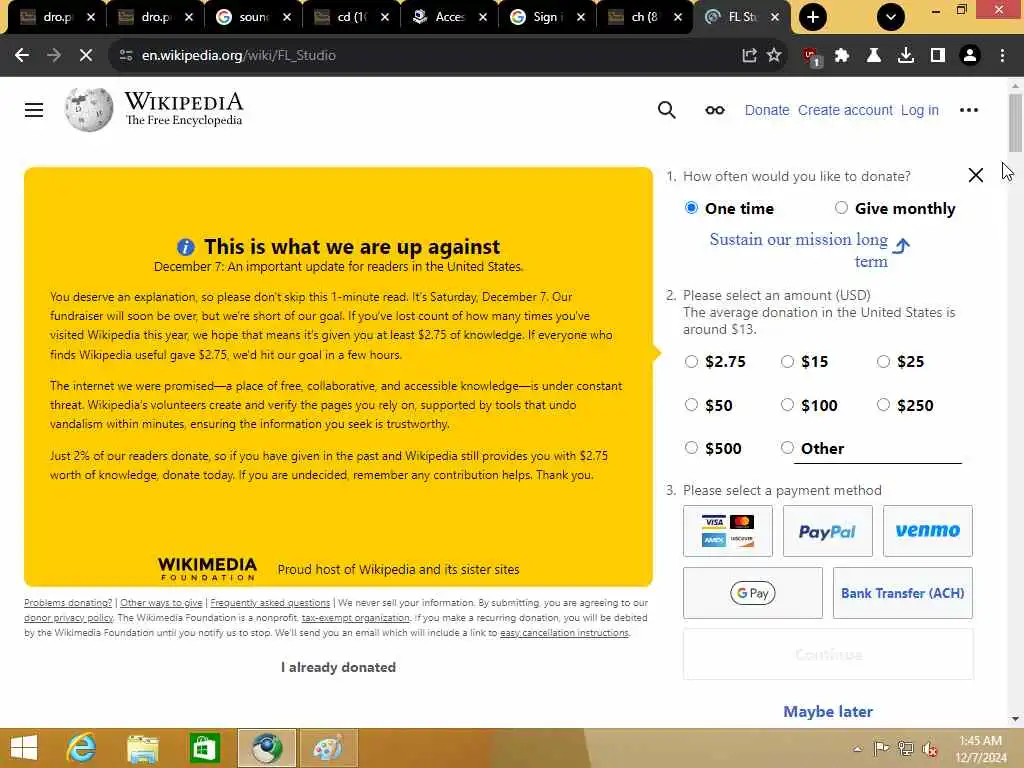
Task: View site information icon in address bar
Action: click(126, 56)
